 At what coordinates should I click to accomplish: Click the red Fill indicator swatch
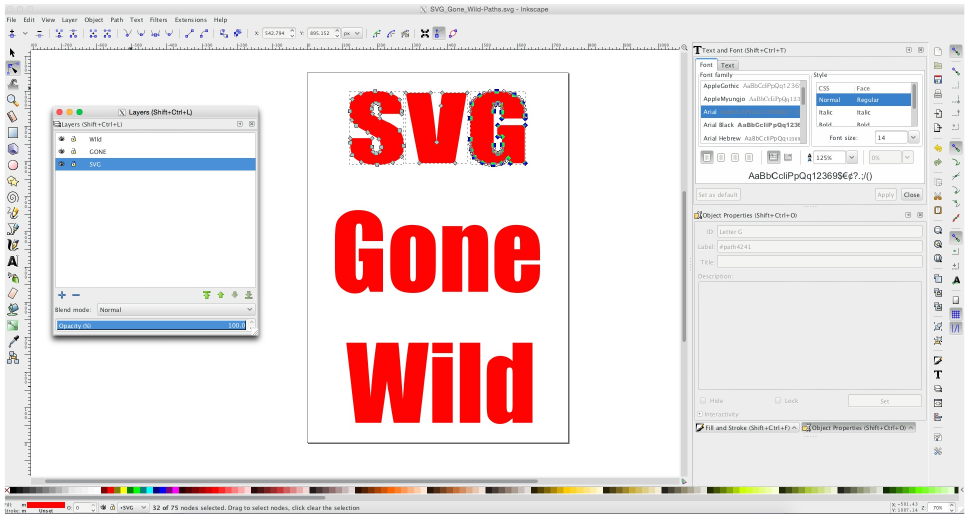coord(46,505)
